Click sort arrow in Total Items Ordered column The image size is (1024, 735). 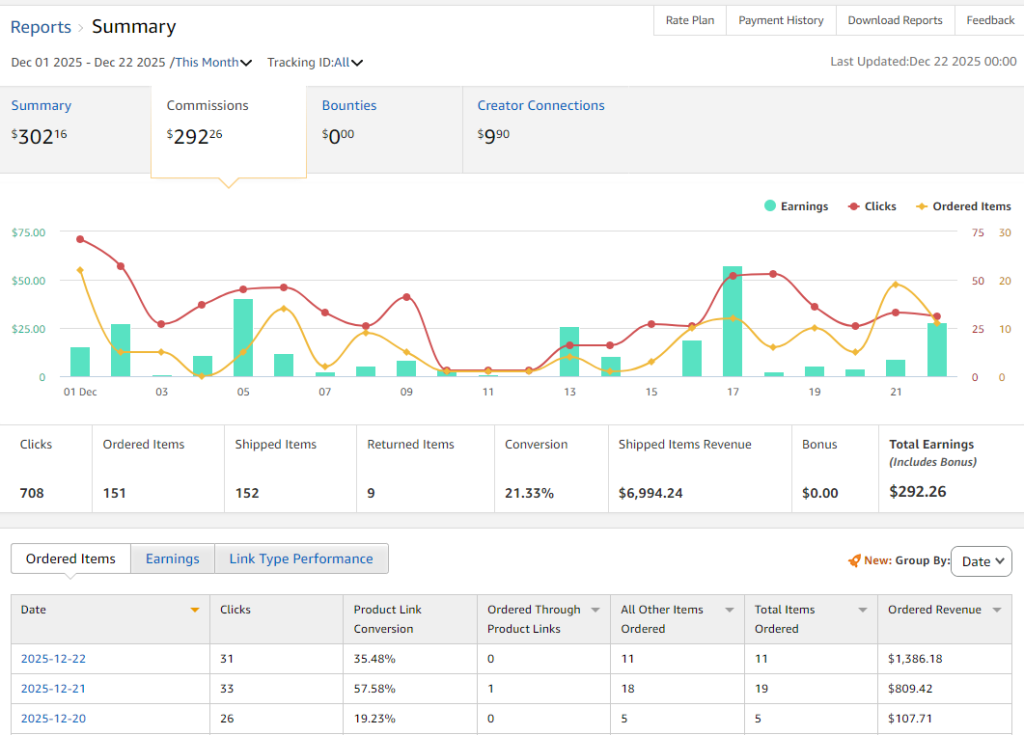tap(862, 610)
